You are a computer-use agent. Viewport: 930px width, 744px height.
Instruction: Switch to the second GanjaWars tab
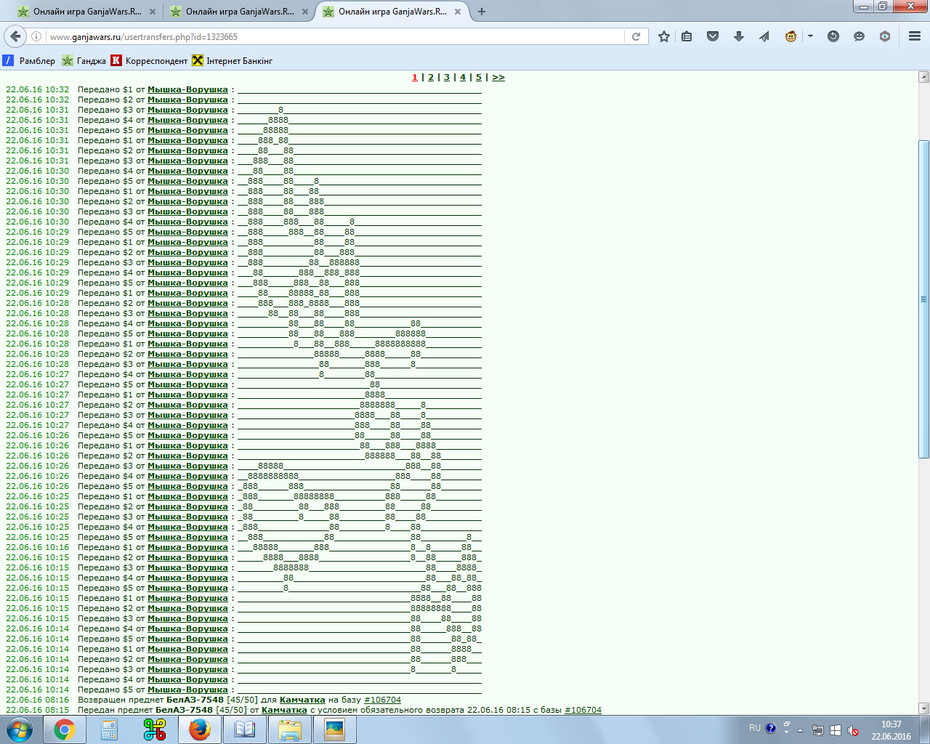click(x=238, y=11)
